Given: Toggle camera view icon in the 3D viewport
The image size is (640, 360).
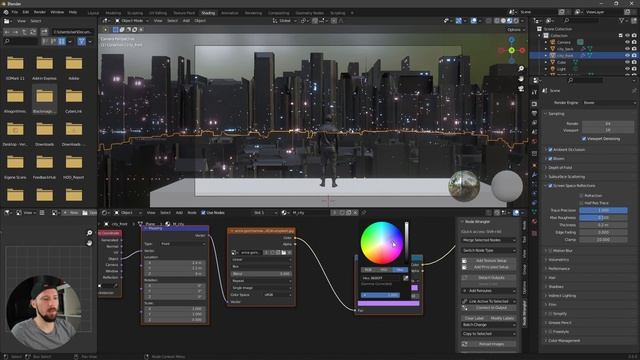Looking at the screenshot, I should 521,89.
